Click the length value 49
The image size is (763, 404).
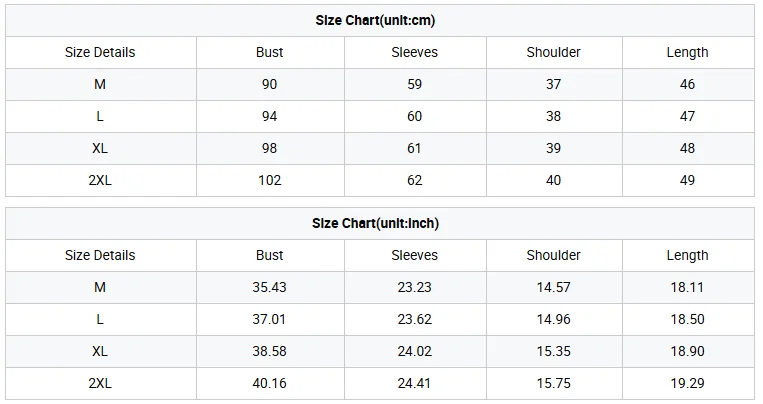point(687,180)
